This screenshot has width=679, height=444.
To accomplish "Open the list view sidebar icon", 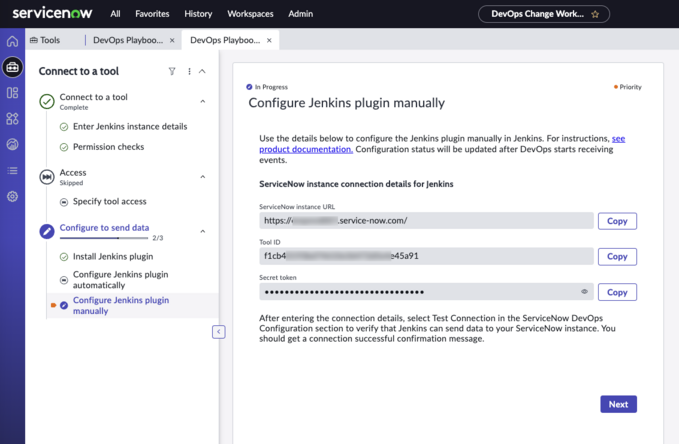I will click(12, 171).
